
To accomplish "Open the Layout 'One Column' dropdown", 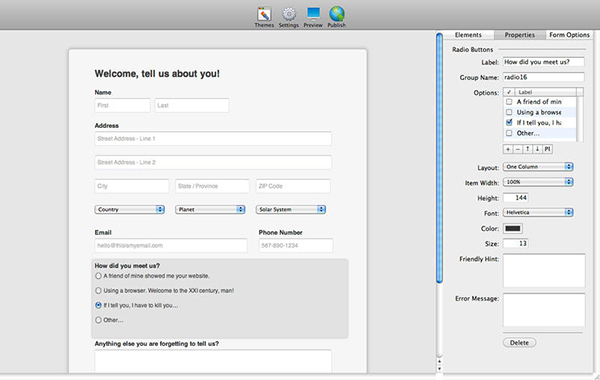I will pos(538,167).
